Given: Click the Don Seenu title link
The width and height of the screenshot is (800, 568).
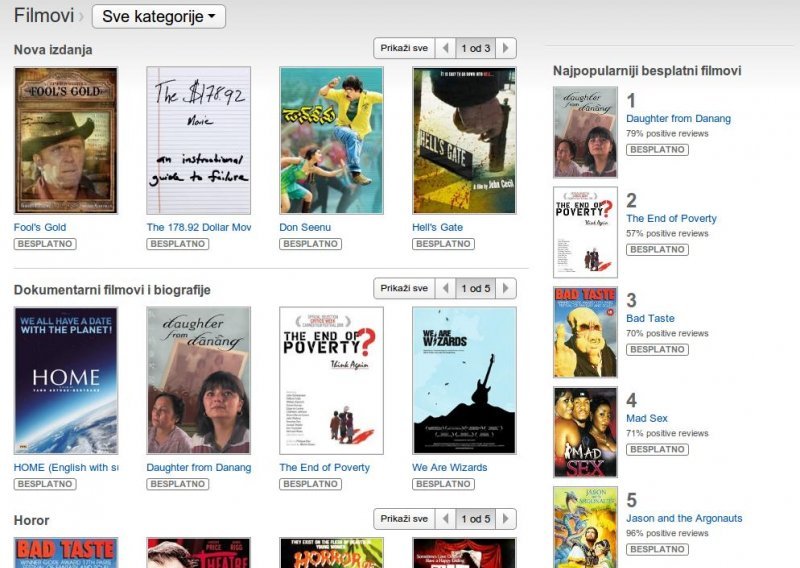Looking at the screenshot, I should (x=305, y=227).
